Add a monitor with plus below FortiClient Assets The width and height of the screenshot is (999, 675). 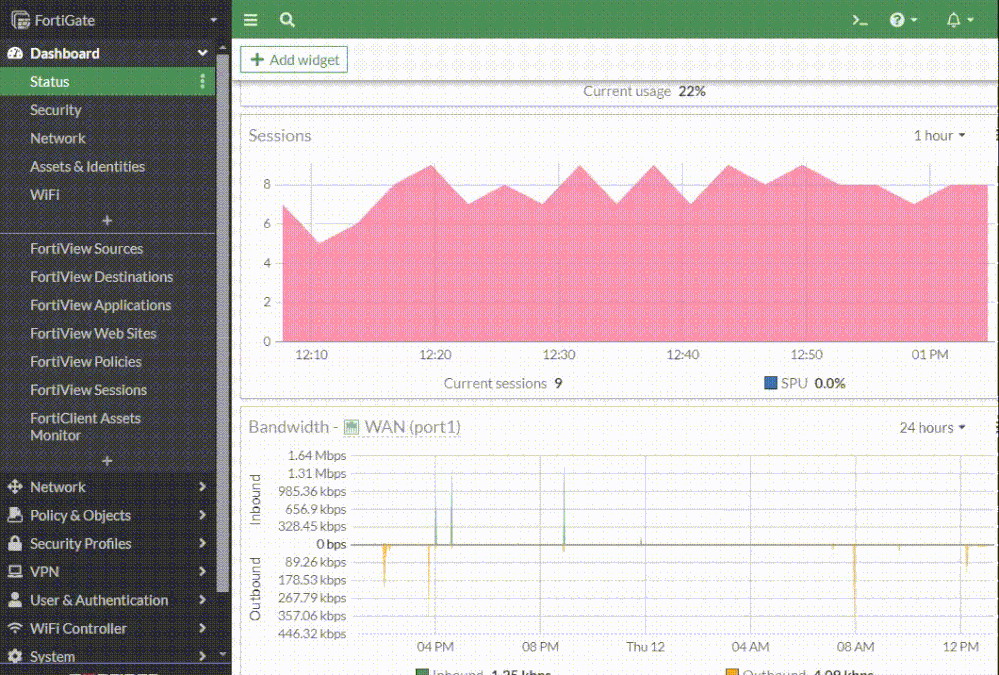(x=107, y=461)
